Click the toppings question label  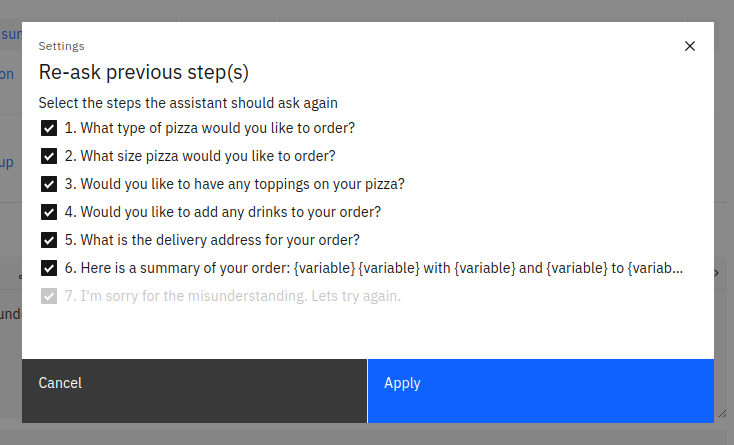tap(234, 184)
